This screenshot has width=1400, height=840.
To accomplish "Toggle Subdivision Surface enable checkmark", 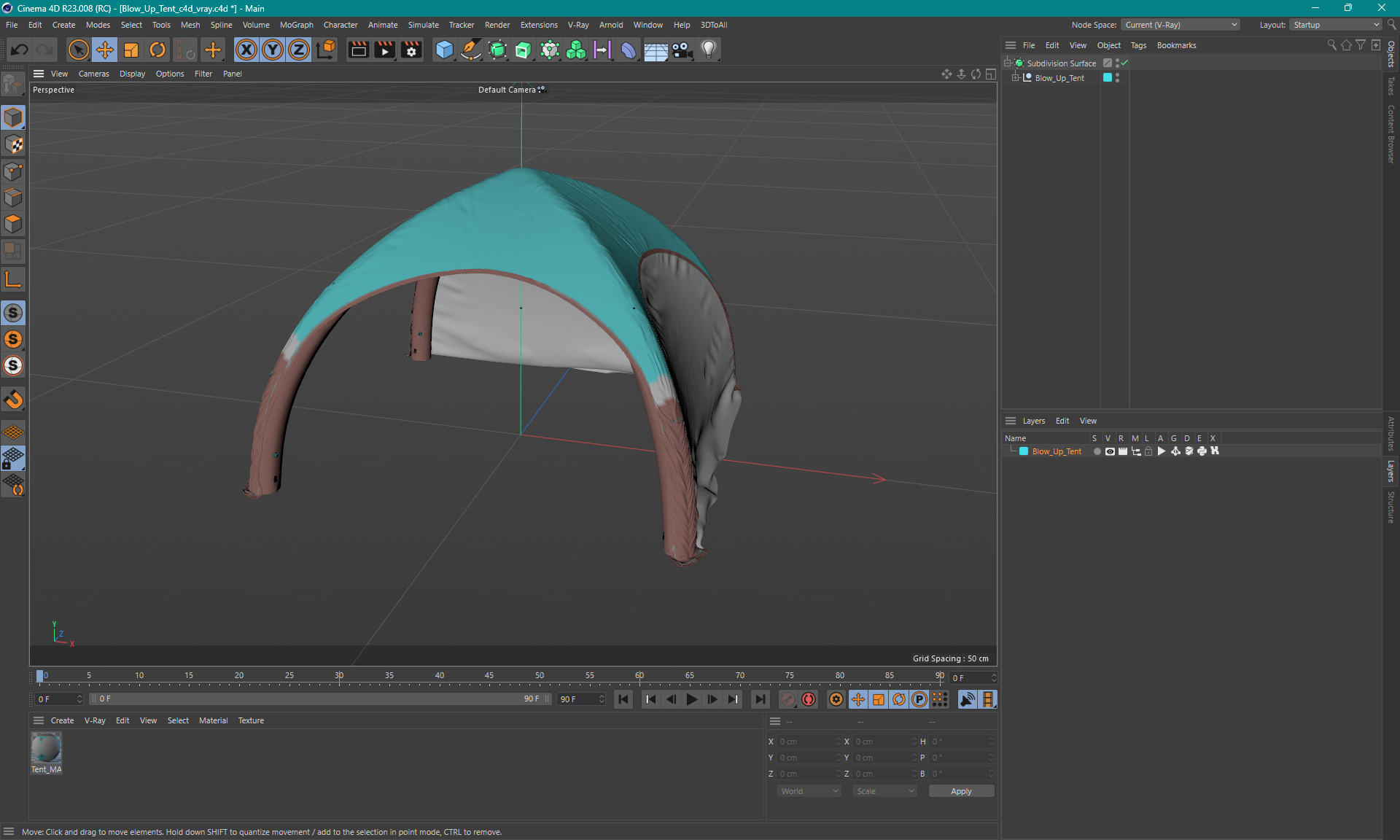I will tap(1125, 63).
